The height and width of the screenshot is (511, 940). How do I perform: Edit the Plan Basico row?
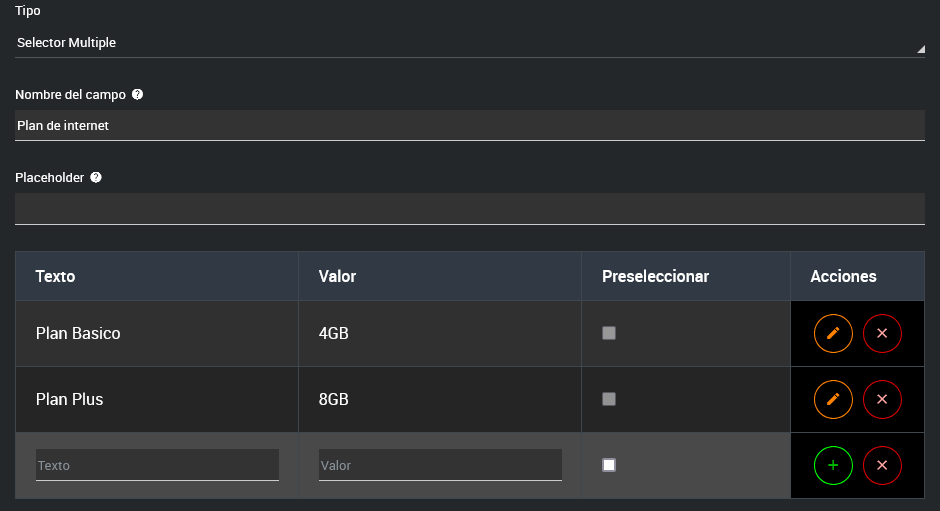pos(833,333)
